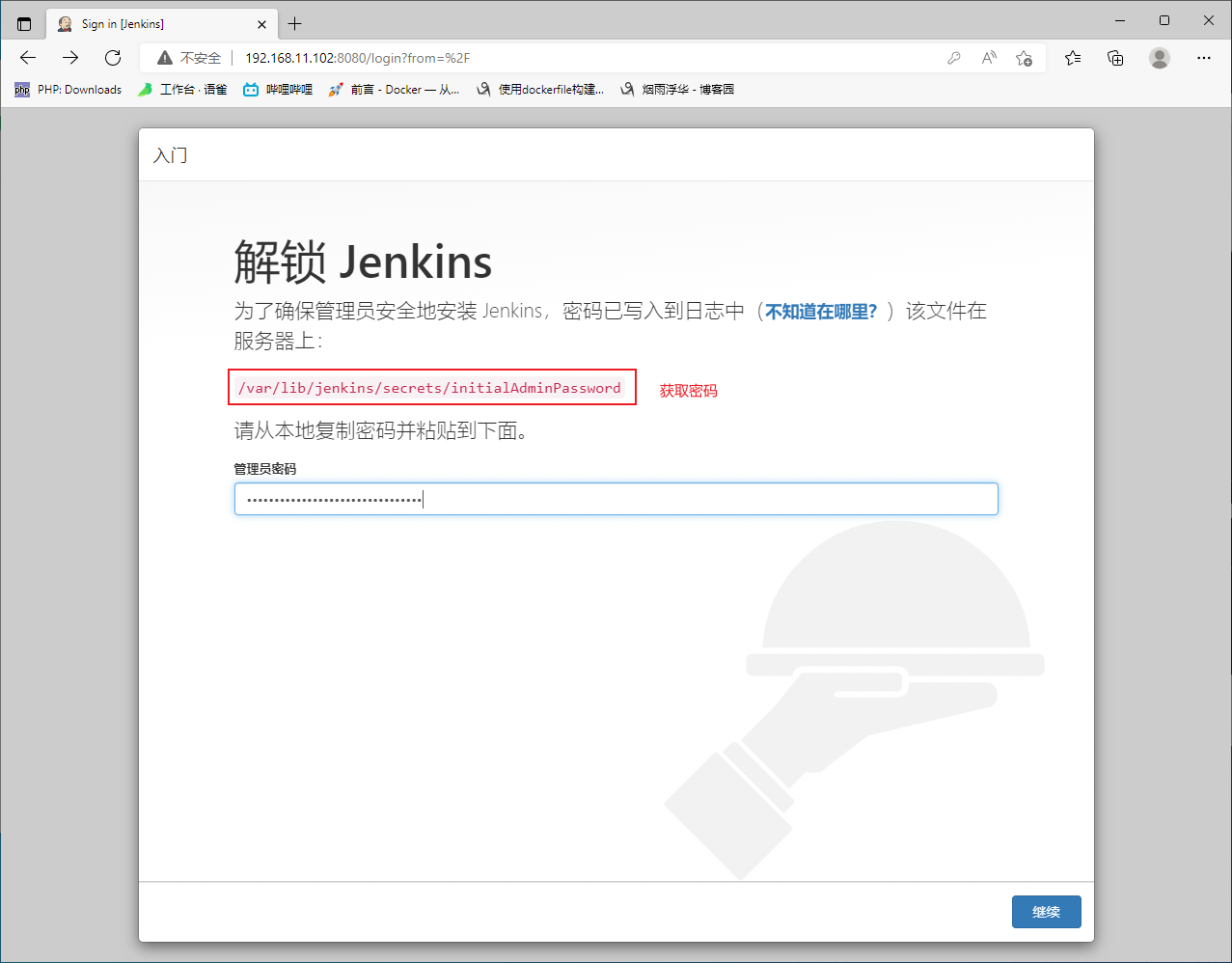Click the address bar URL
This screenshot has width=1232, height=963.
[358, 58]
